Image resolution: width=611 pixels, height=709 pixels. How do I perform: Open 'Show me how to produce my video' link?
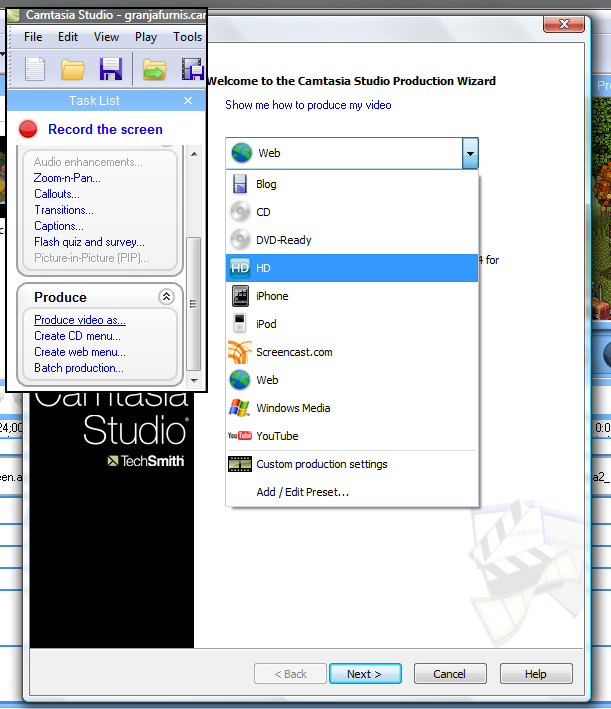[308, 105]
